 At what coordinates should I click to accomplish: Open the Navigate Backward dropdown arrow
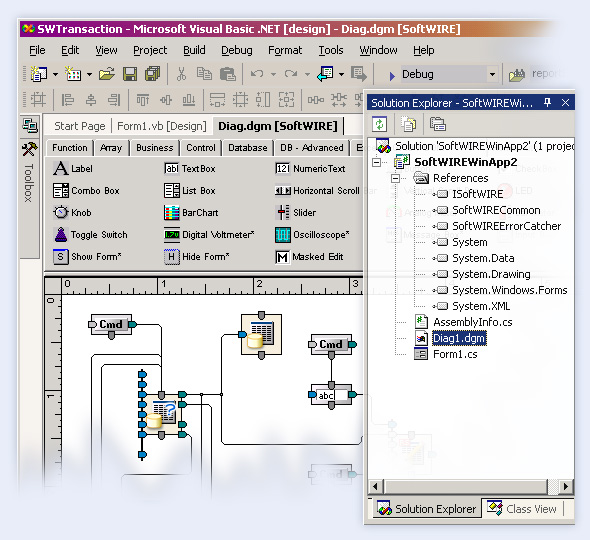coord(341,74)
